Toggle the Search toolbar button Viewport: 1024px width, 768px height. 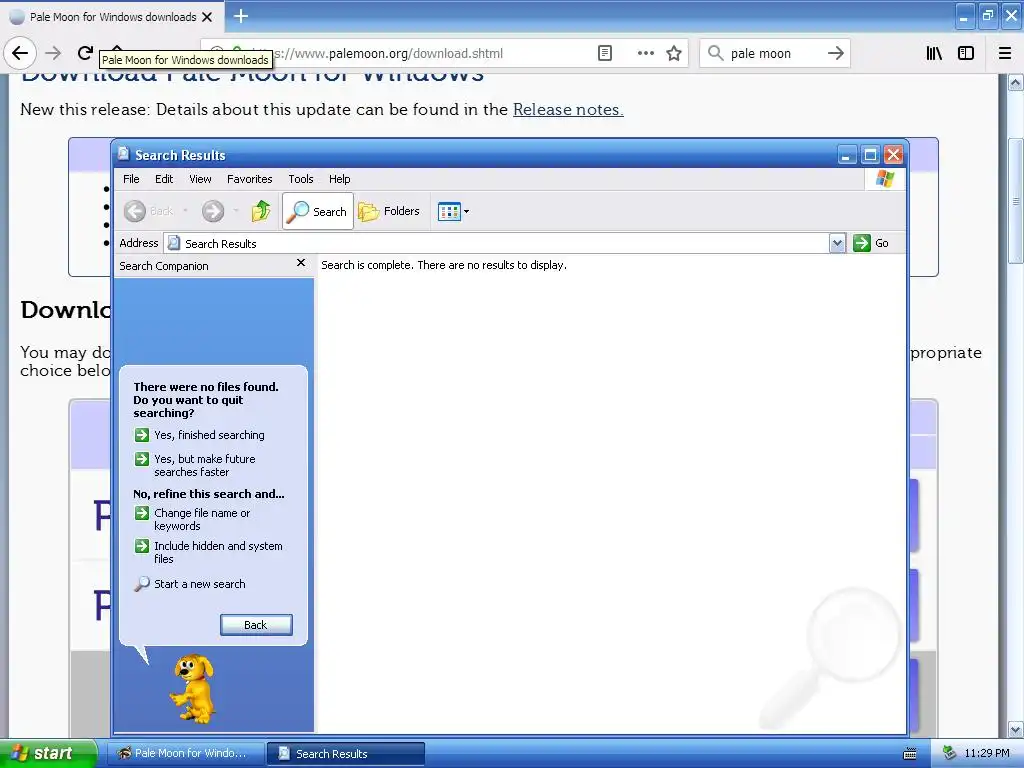point(318,211)
